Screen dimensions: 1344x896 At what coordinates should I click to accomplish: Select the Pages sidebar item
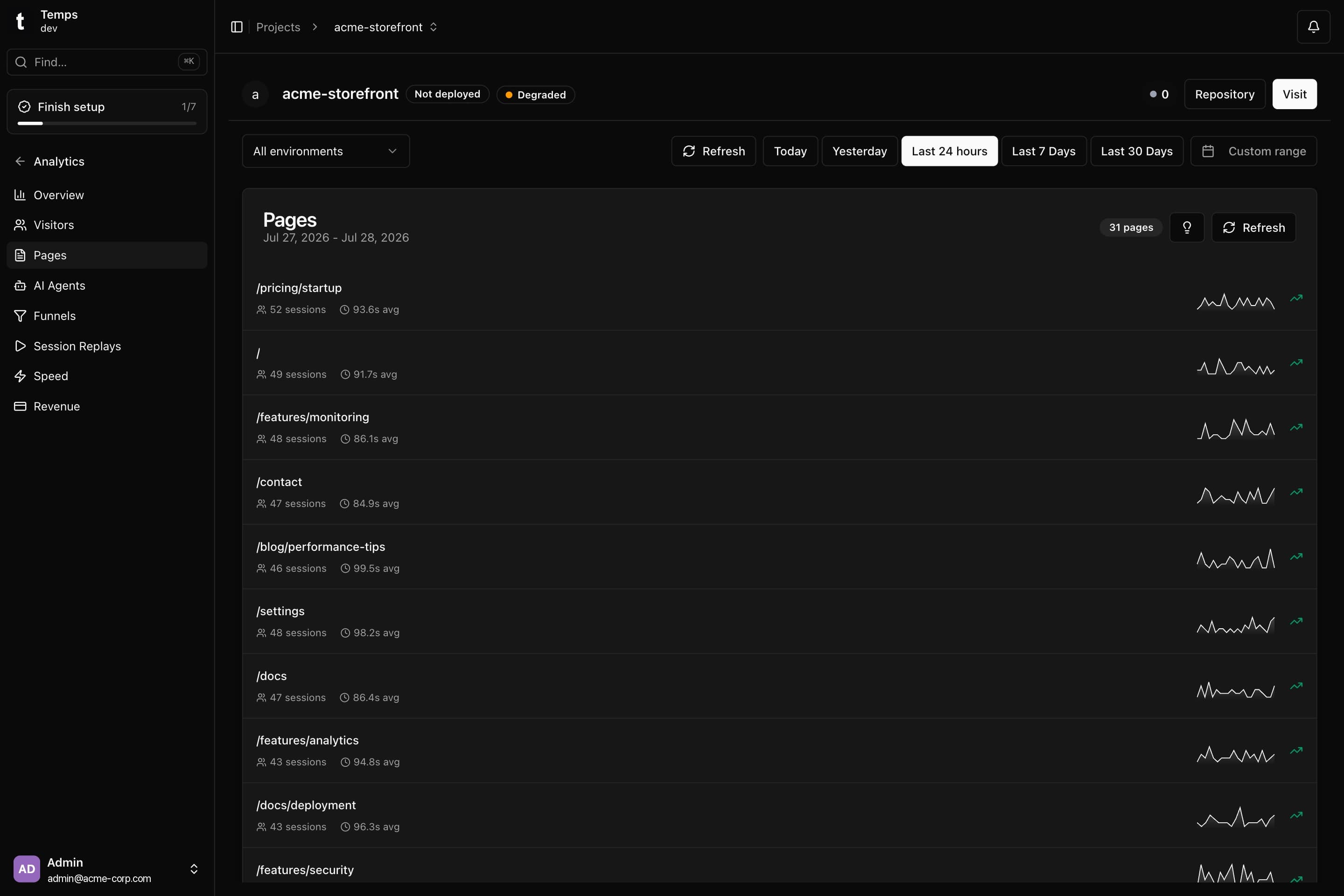tap(107, 256)
